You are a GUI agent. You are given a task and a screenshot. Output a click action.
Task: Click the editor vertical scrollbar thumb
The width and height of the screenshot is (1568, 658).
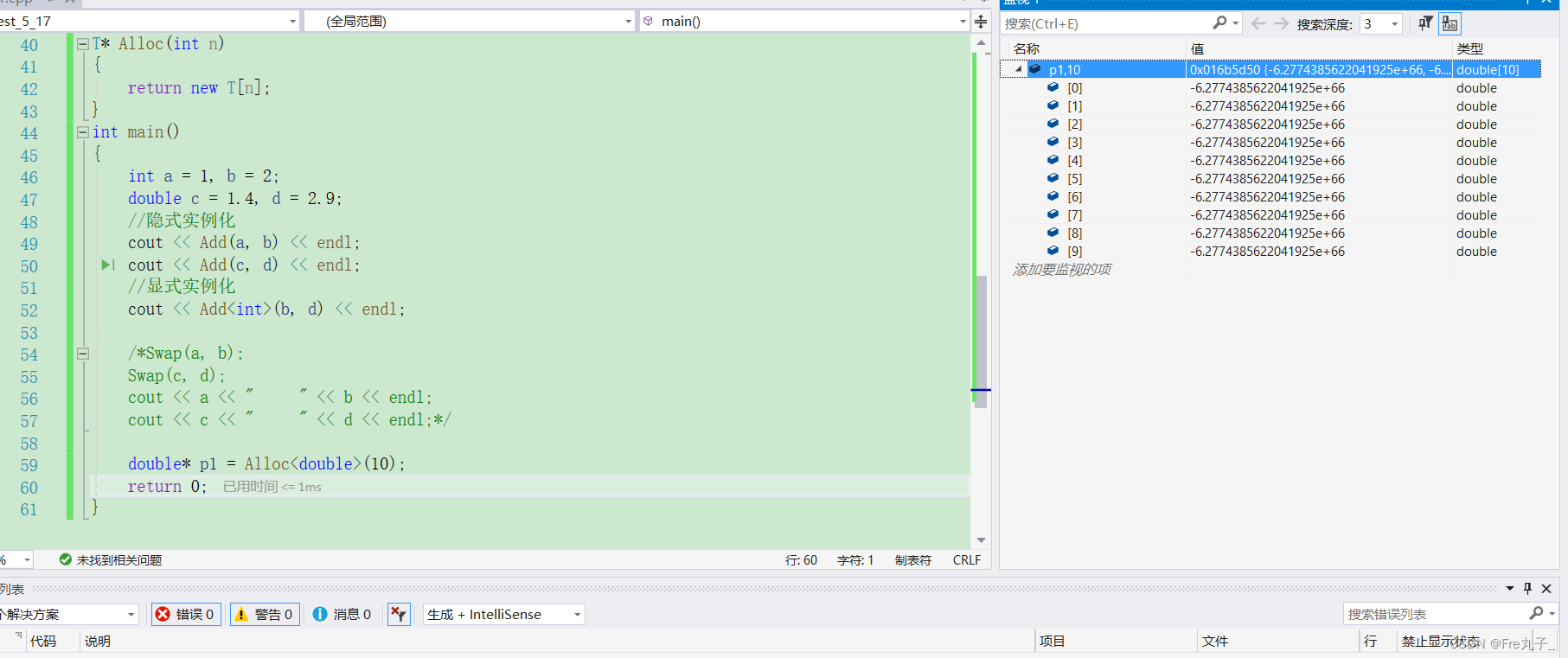pos(981,342)
